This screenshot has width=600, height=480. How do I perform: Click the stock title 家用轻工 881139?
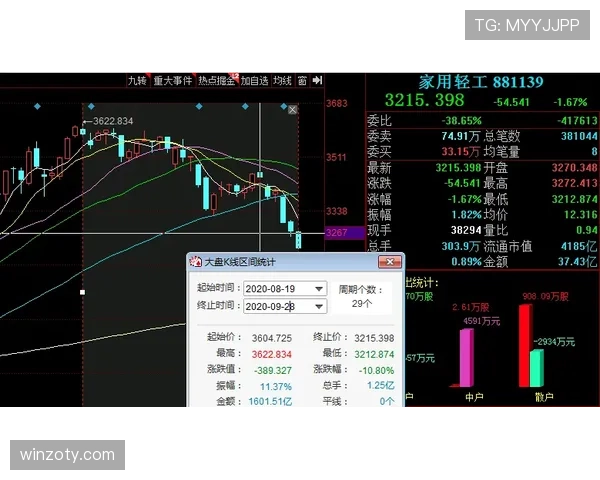(x=481, y=82)
